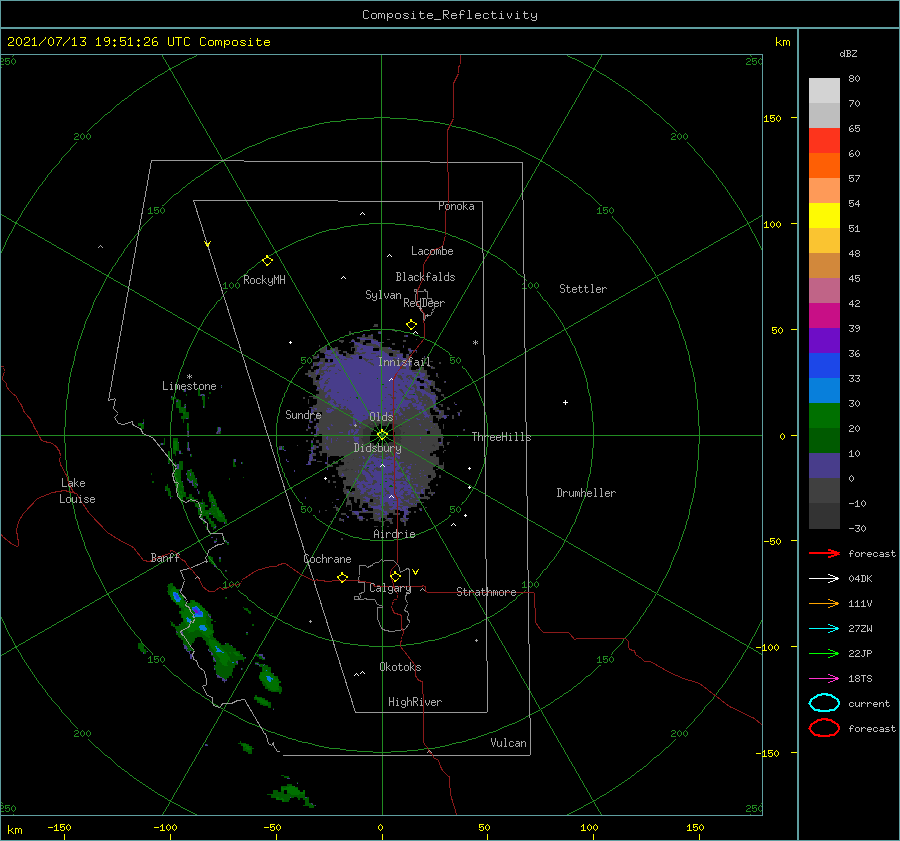Click the magenta 18TS arrow in legend

(x=824, y=679)
